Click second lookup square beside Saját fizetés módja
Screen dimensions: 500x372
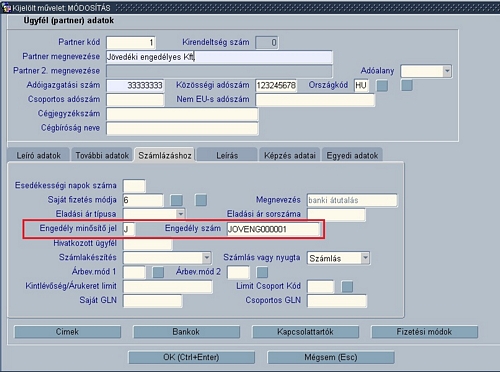[201, 200]
